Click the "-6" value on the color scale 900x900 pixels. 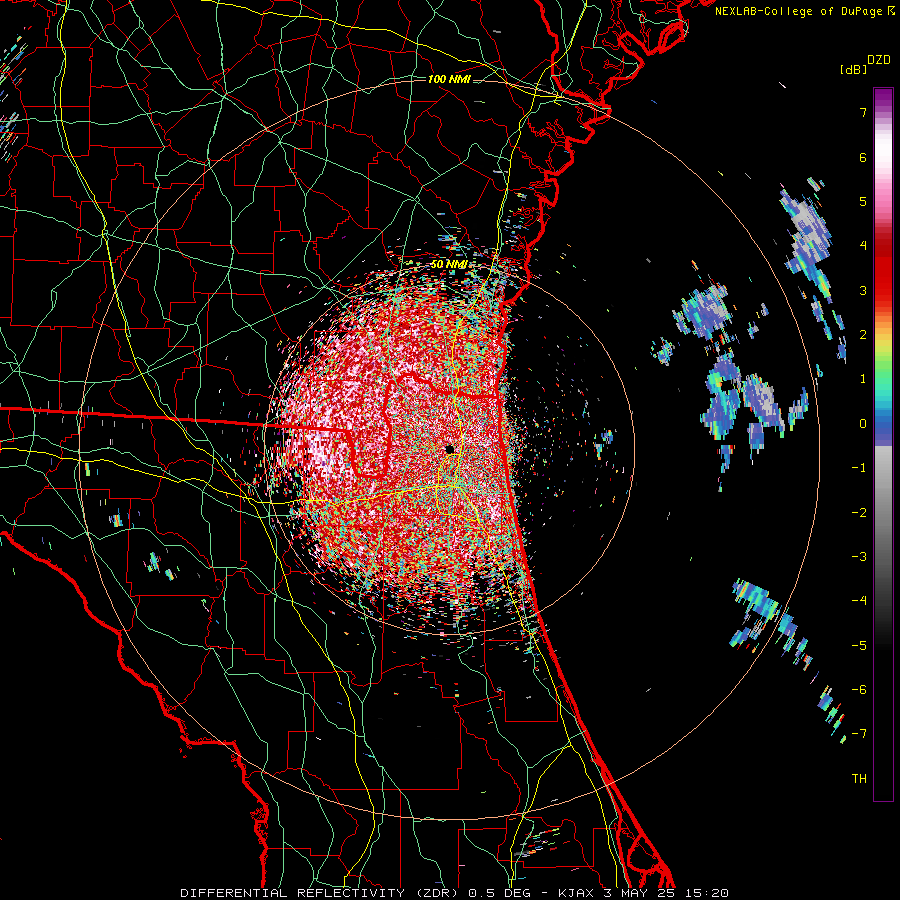[x=859, y=690]
